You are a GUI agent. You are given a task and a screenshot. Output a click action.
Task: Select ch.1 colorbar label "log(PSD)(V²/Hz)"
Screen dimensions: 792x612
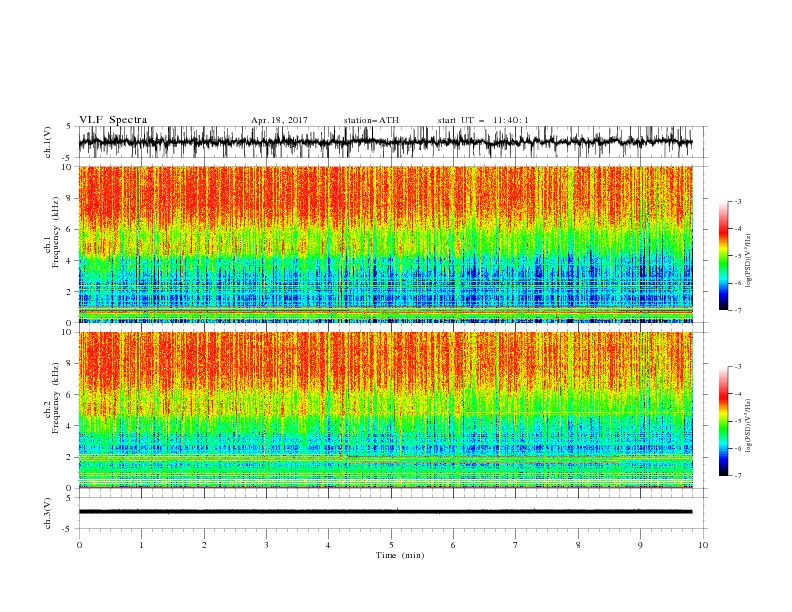(749, 261)
